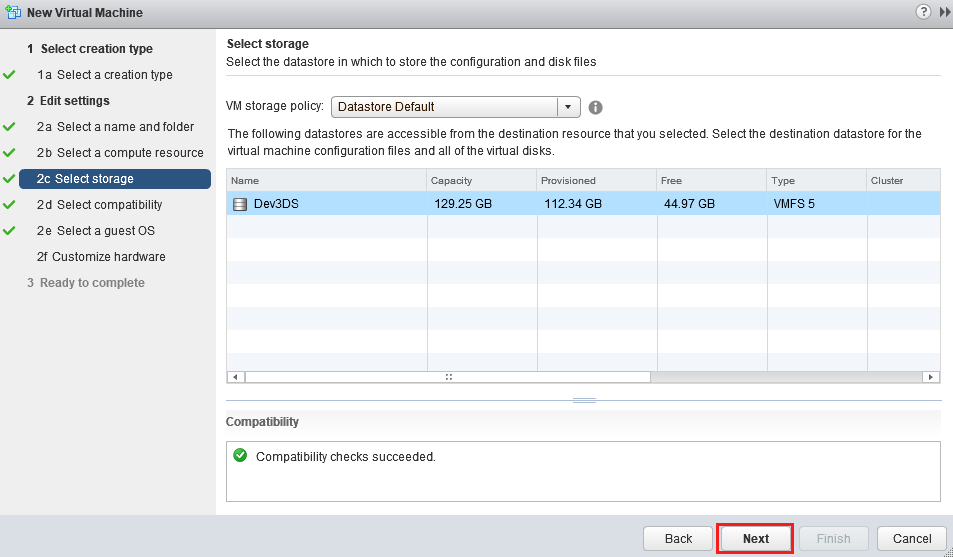Click the checkmark beside Select a compute resource

[9, 153]
